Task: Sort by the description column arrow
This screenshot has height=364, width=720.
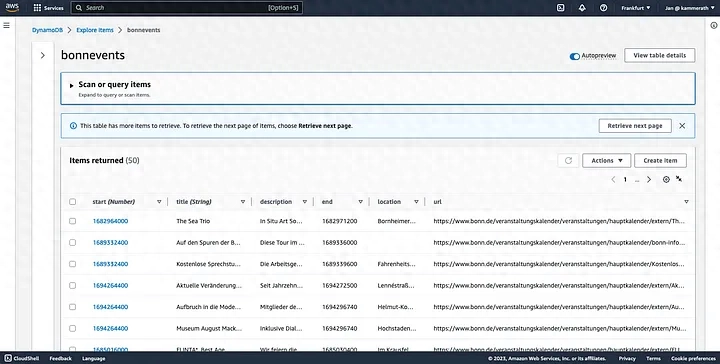Action: pos(304,202)
